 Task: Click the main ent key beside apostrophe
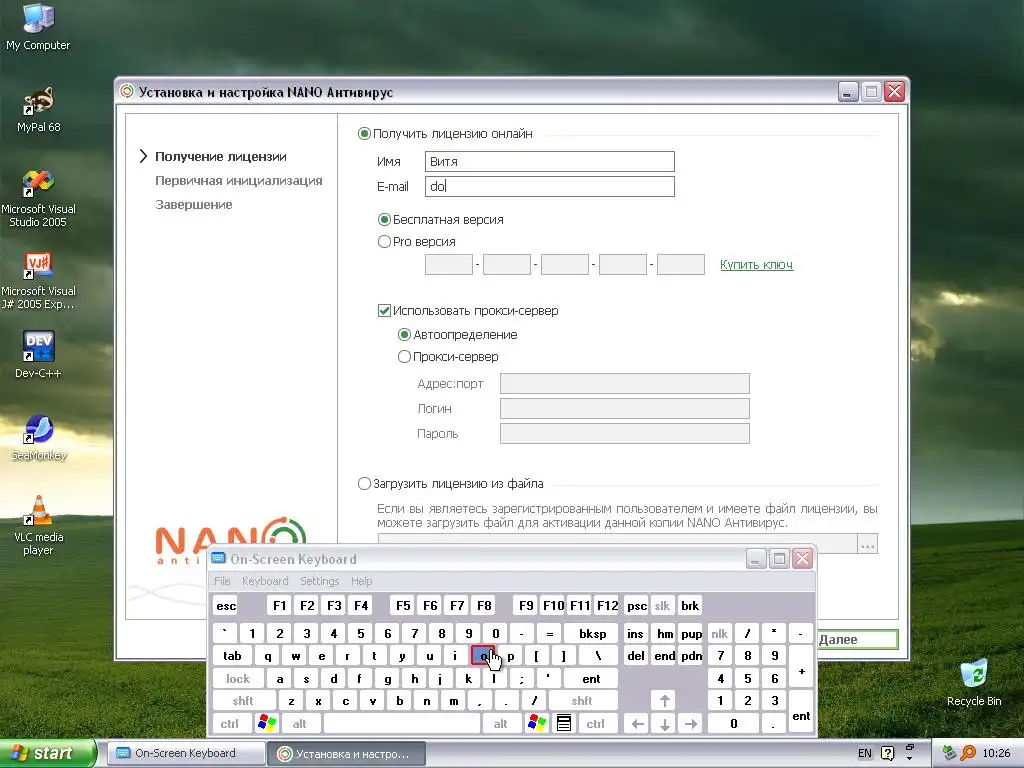[591, 679]
